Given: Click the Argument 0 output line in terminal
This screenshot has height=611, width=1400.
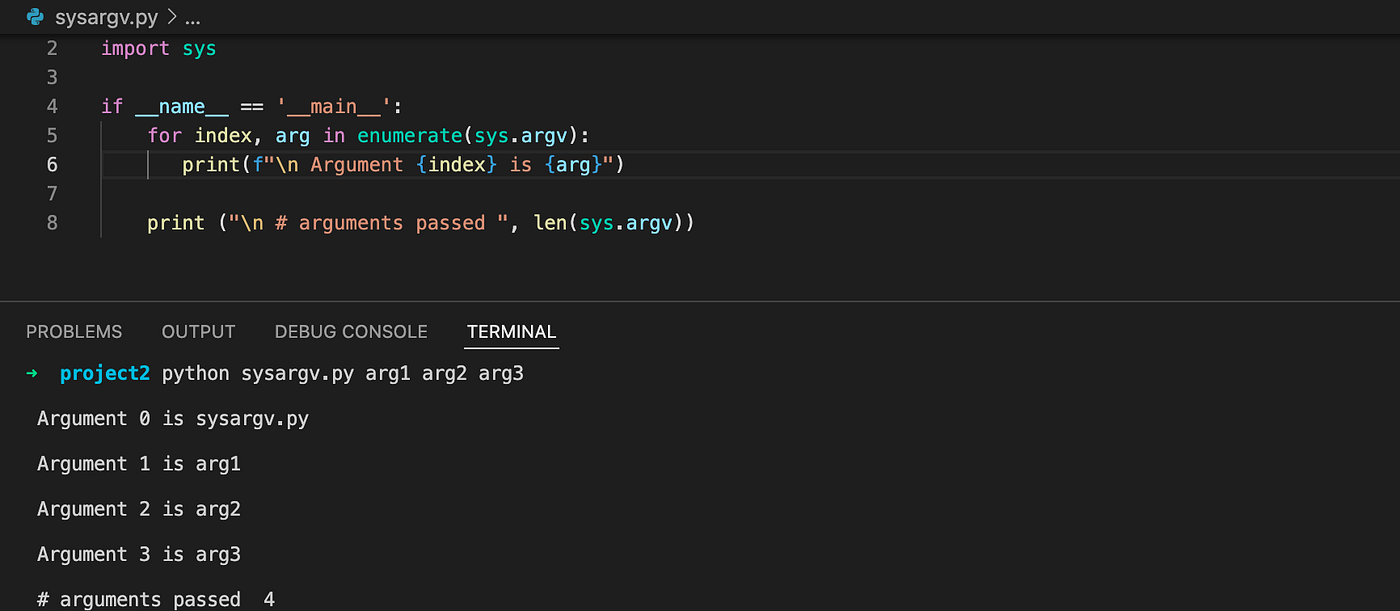Looking at the screenshot, I should click(172, 418).
